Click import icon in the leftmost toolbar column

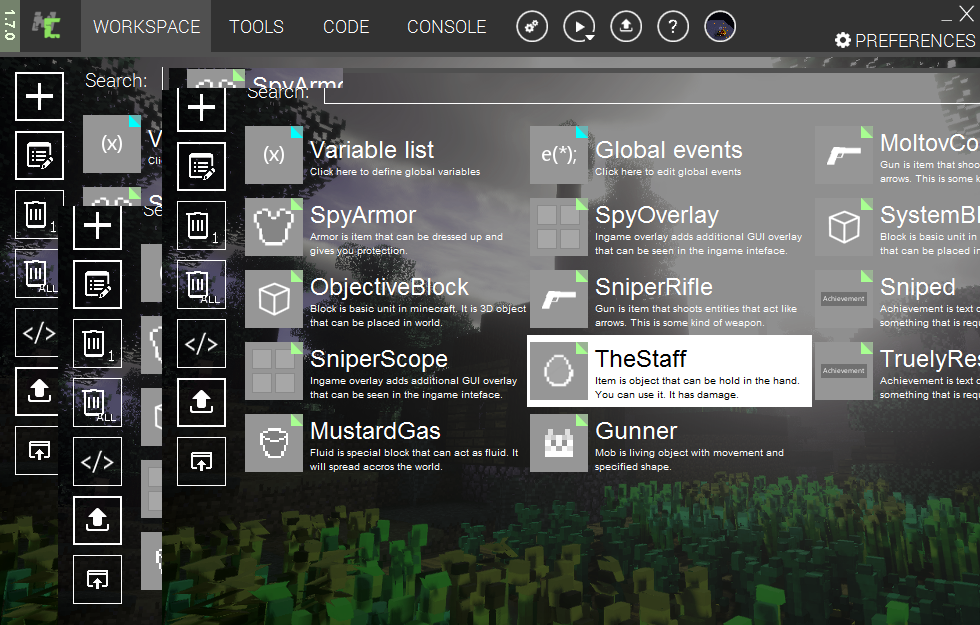(x=38, y=451)
